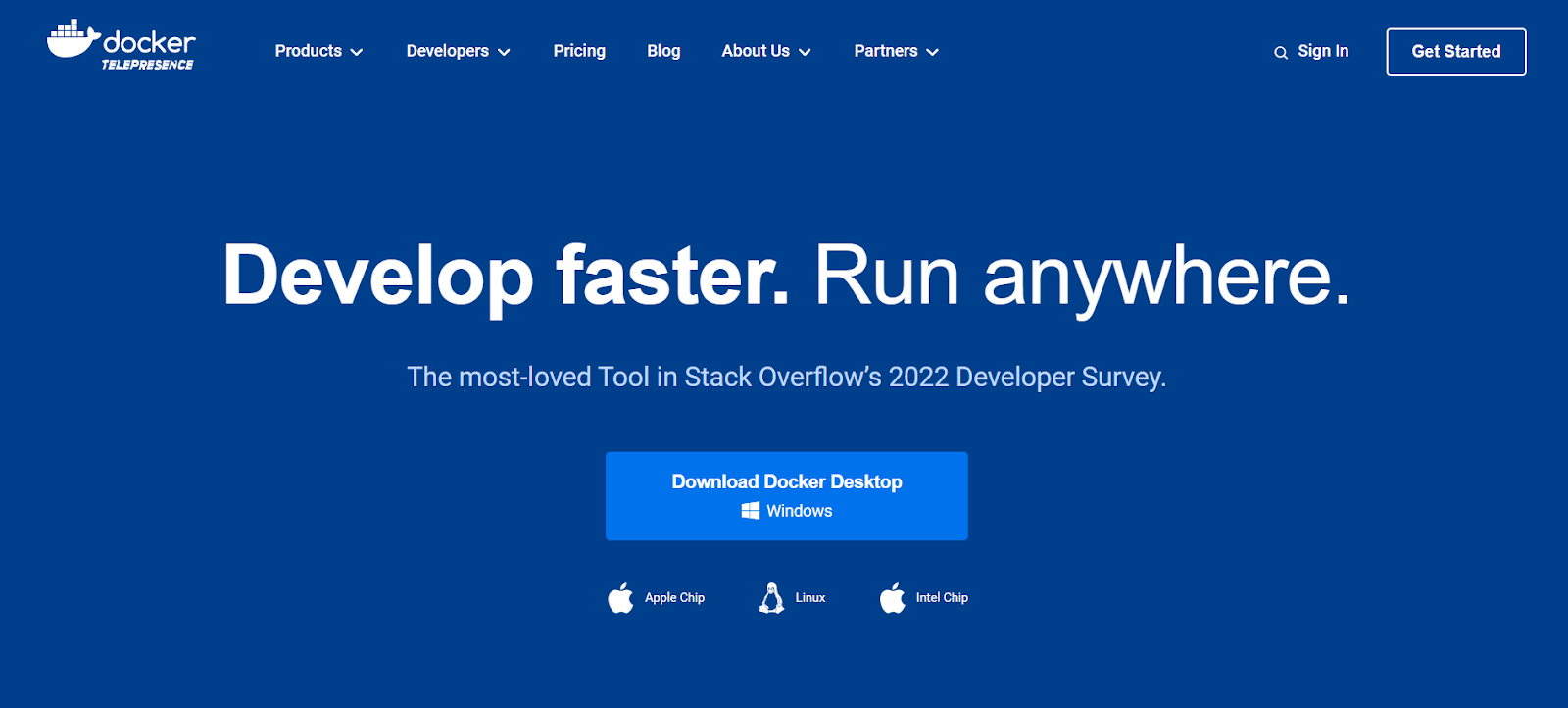Open the Products menu
The width and height of the screenshot is (1568, 708).
318,51
